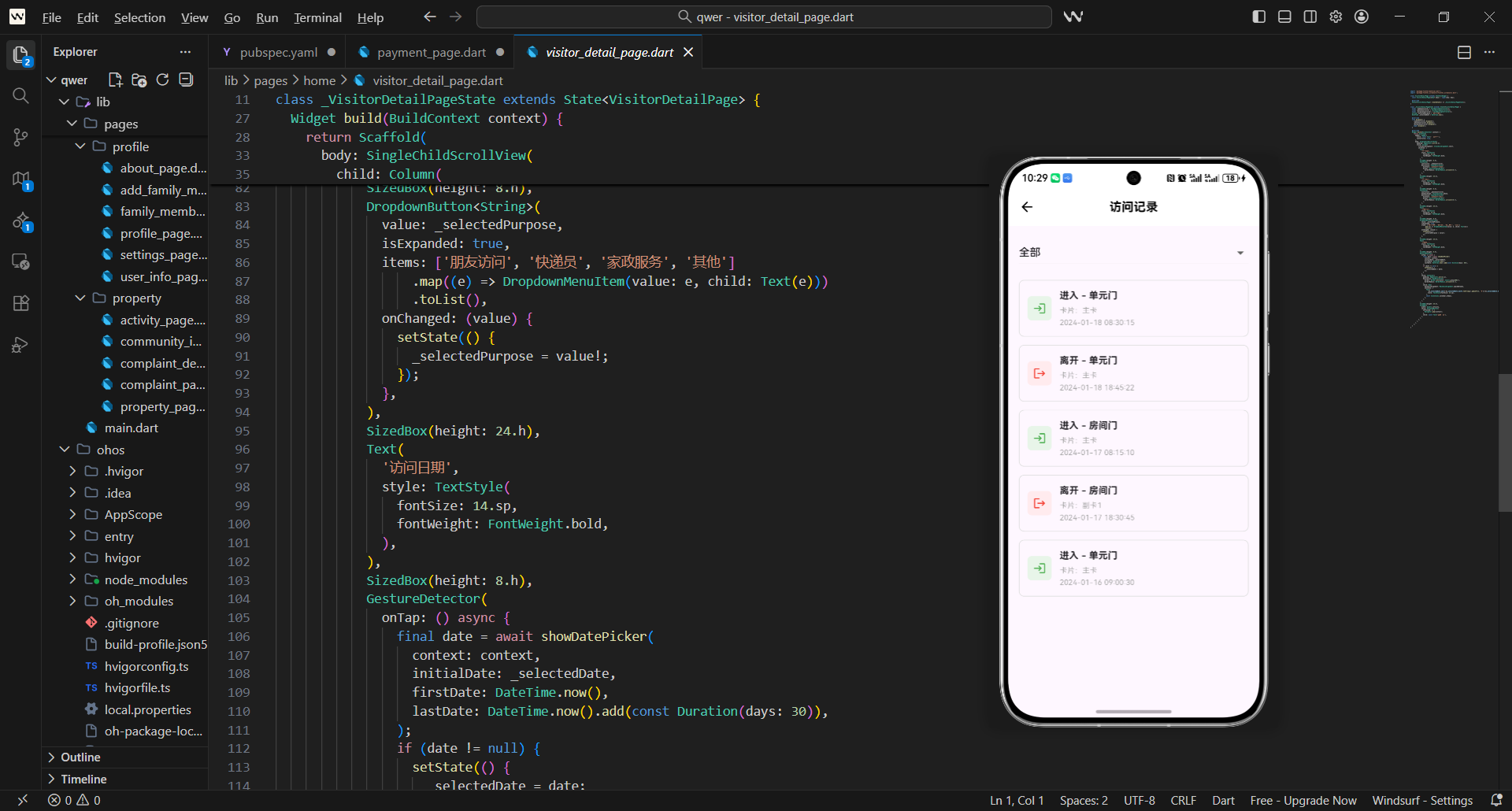Split the editor right

click(1464, 52)
